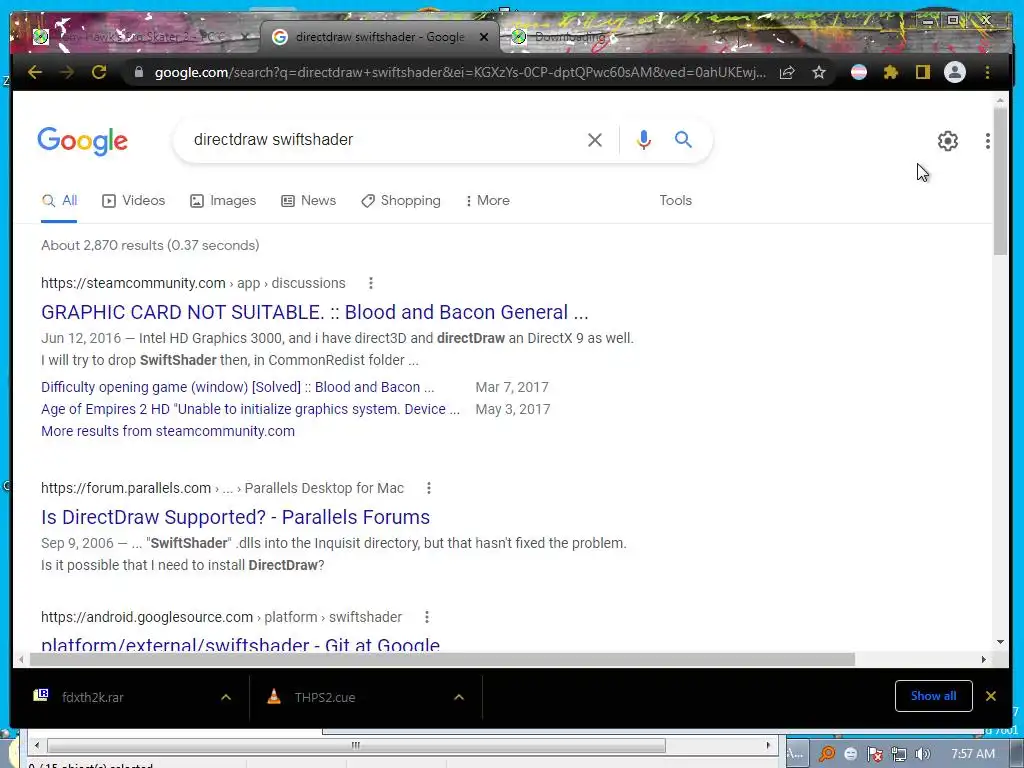The height and width of the screenshot is (768, 1024).
Task: Click the network icon in system tray
Action: point(899,754)
